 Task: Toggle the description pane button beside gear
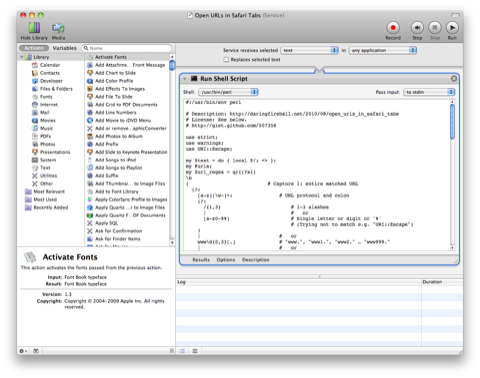tap(36, 351)
